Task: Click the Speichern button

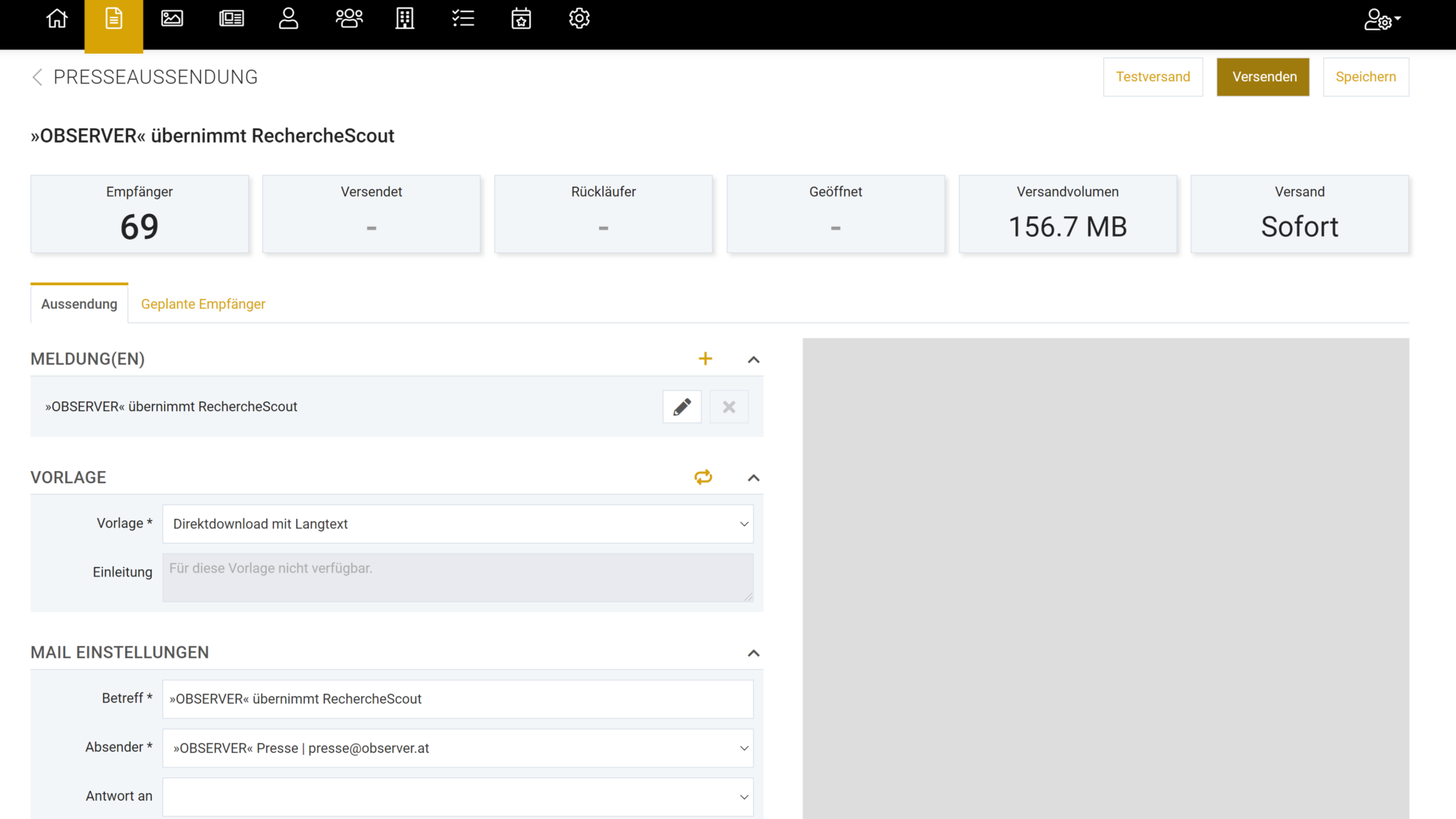Action: [1366, 77]
